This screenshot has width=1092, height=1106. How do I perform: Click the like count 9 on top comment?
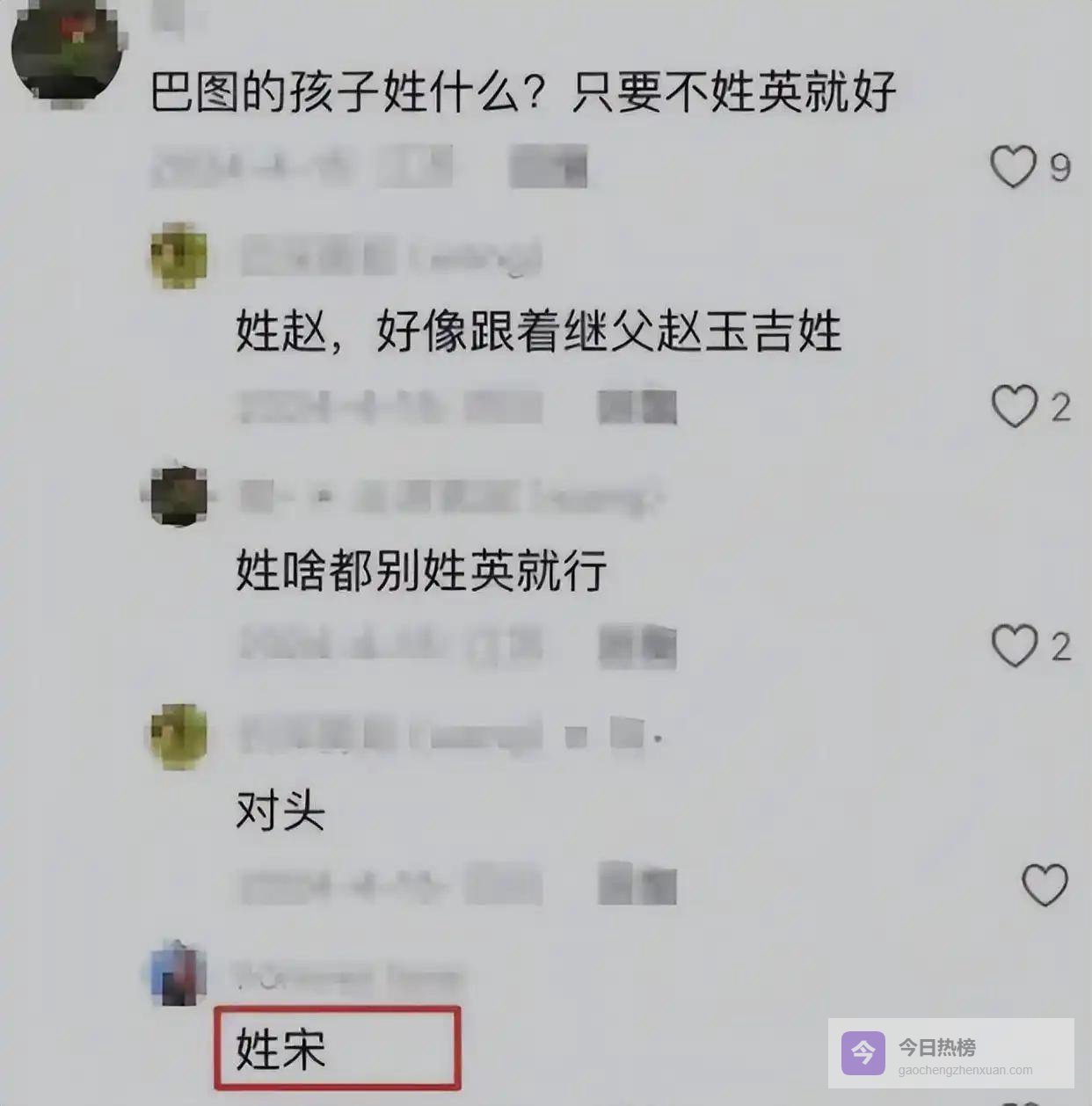tap(1060, 167)
